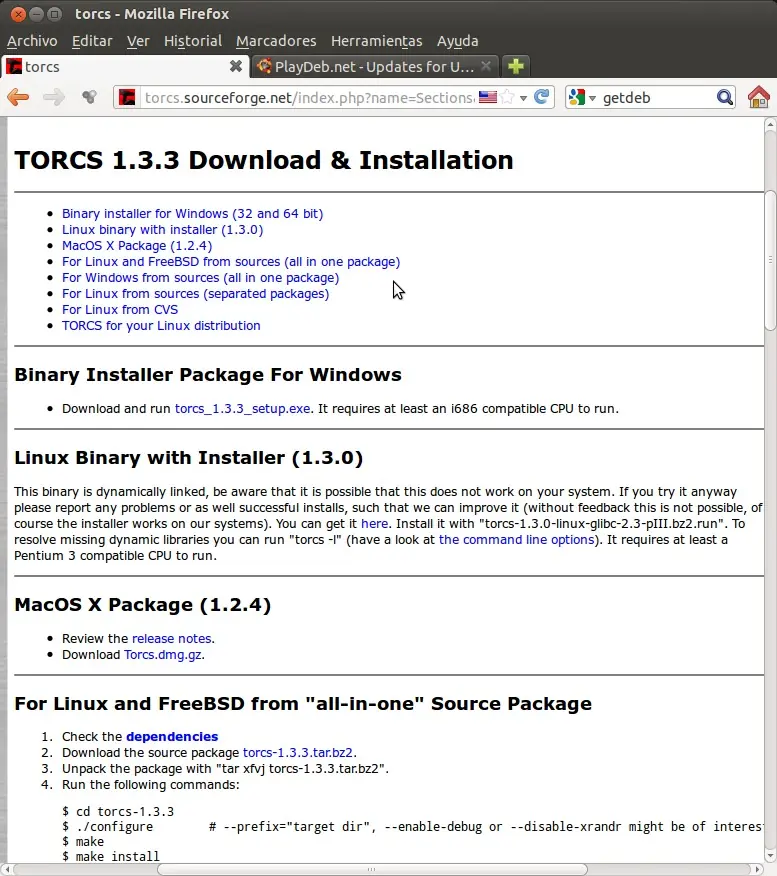Click the grey icon next to the forward arrow
The width and height of the screenshot is (777, 876).
89,97
